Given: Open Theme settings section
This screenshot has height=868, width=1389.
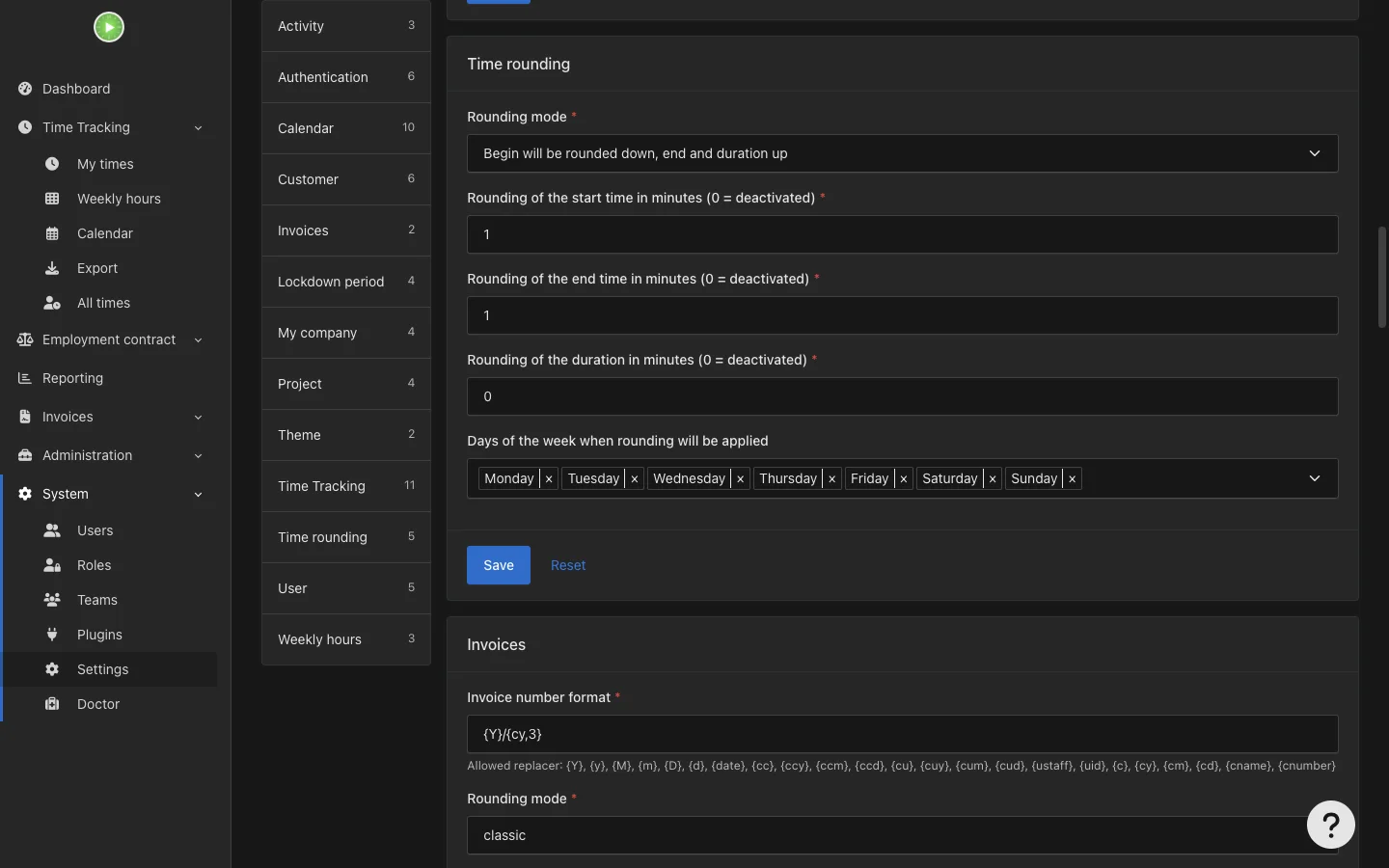Looking at the screenshot, I should tap(346, 435).
